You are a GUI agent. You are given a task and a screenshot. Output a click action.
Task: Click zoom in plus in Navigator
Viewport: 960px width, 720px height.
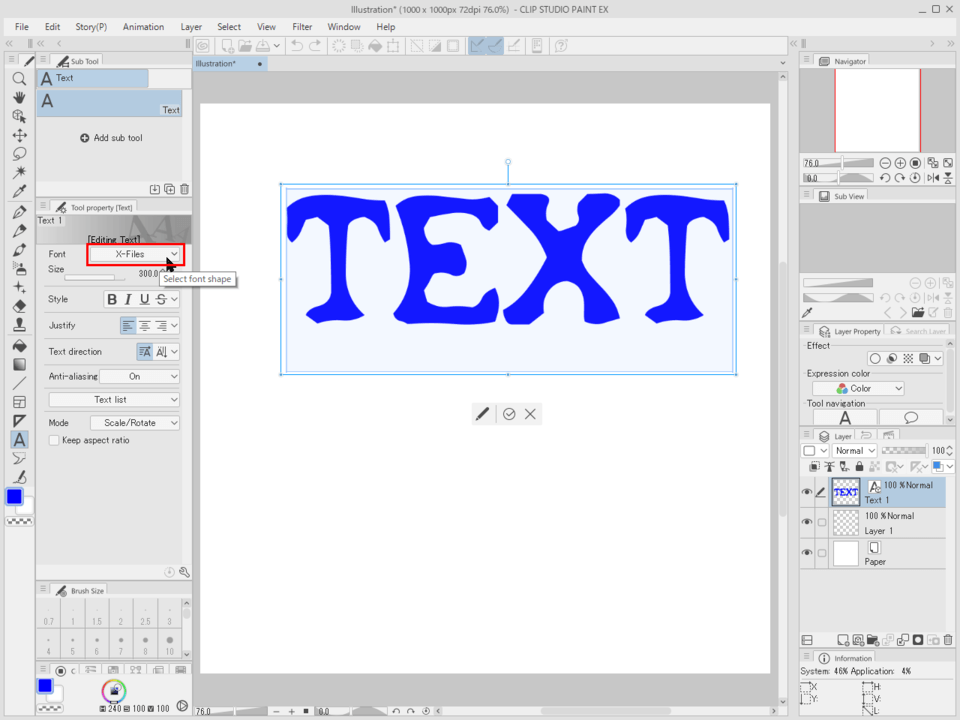point(900,163)
